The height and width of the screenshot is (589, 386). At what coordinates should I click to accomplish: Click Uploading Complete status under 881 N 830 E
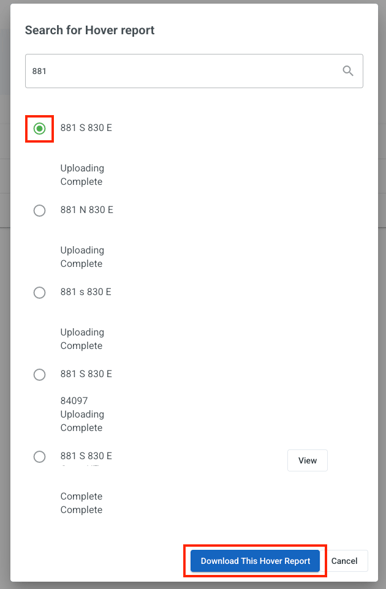coord(82,257)
